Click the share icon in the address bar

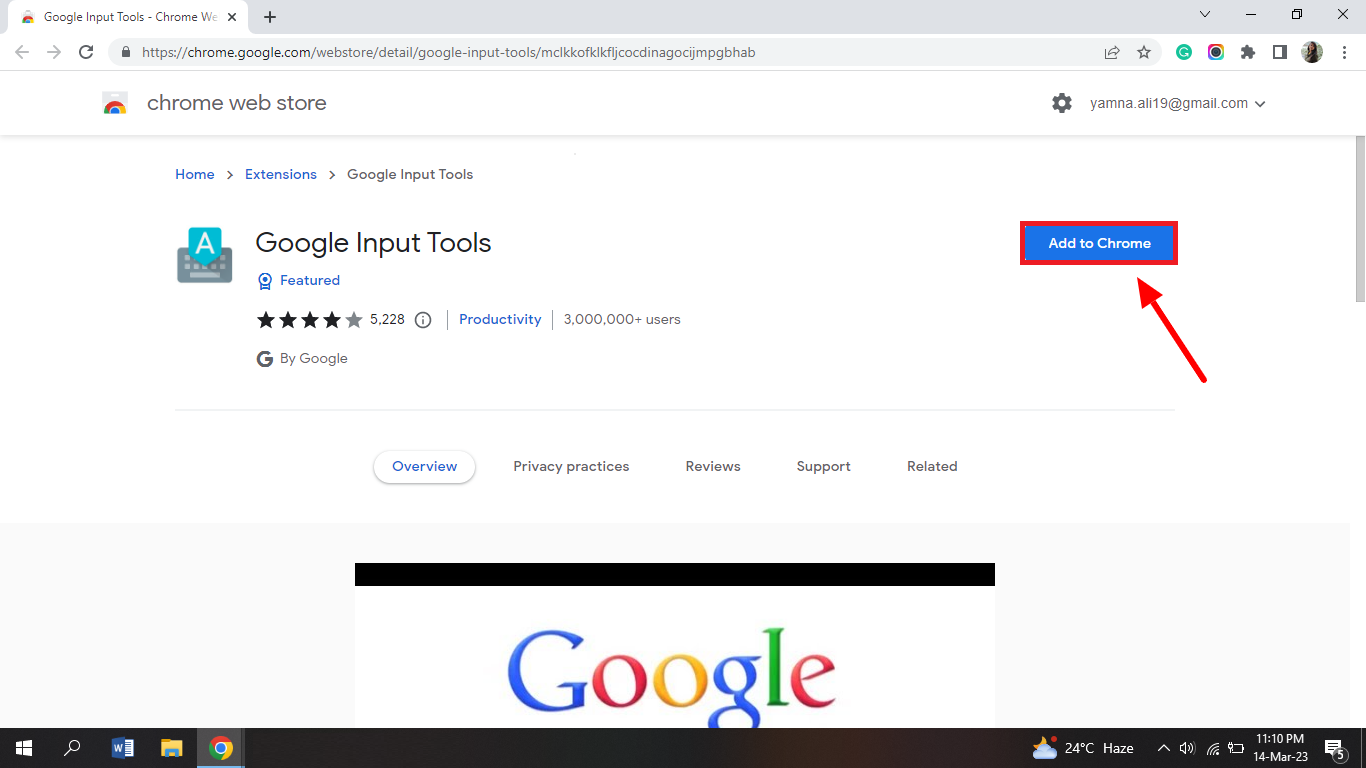1112,52
